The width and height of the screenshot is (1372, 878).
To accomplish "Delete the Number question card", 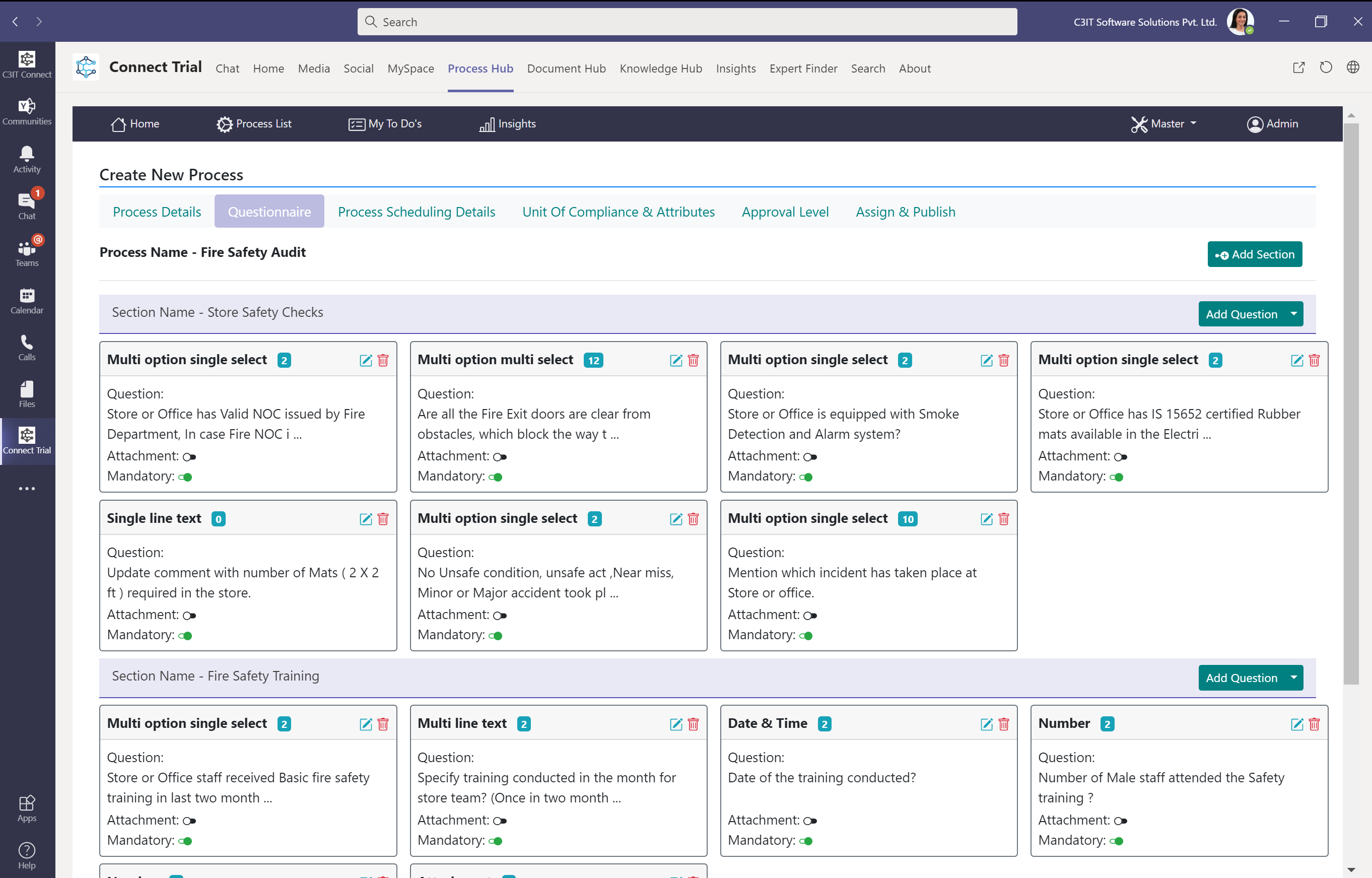I will tap(1314, 724).
